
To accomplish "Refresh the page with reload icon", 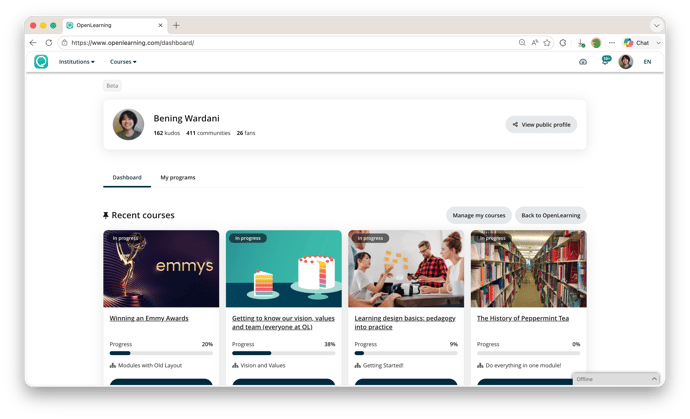I will 48,43.
